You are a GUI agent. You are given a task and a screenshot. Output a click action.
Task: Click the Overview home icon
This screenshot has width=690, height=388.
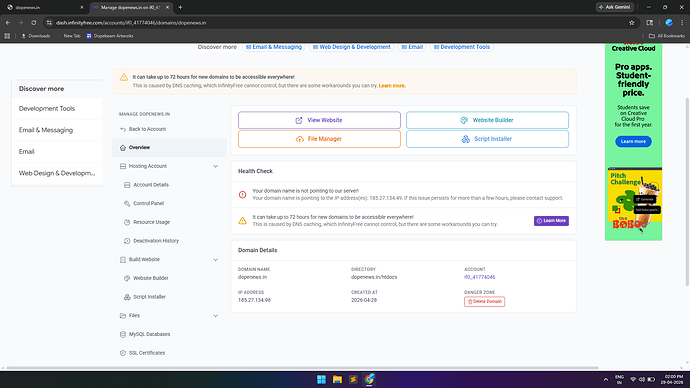click(x=123, y=147)
